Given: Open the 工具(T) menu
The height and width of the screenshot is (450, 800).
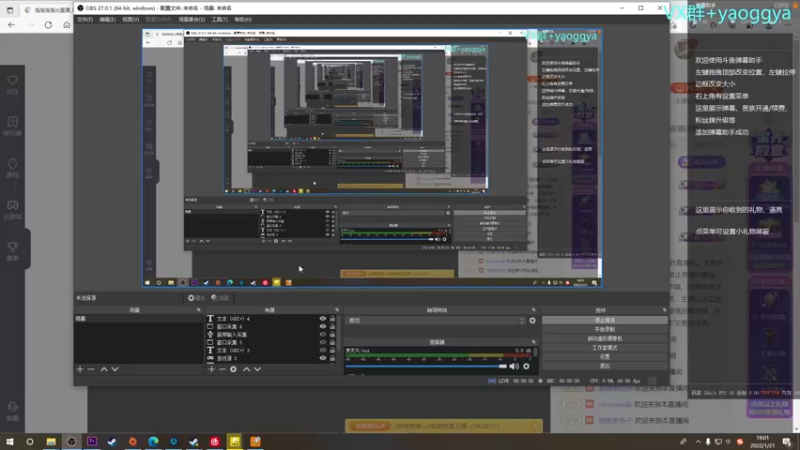Looking at the screenshot, I should [220, 19].
